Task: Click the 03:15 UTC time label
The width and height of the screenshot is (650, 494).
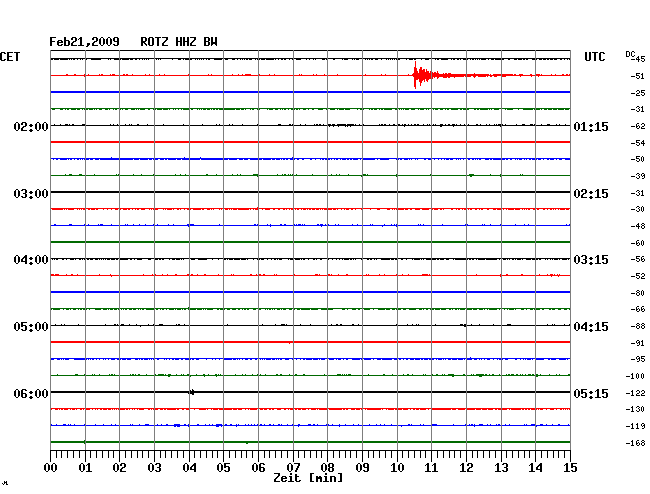Action: [x=591, y=260]
